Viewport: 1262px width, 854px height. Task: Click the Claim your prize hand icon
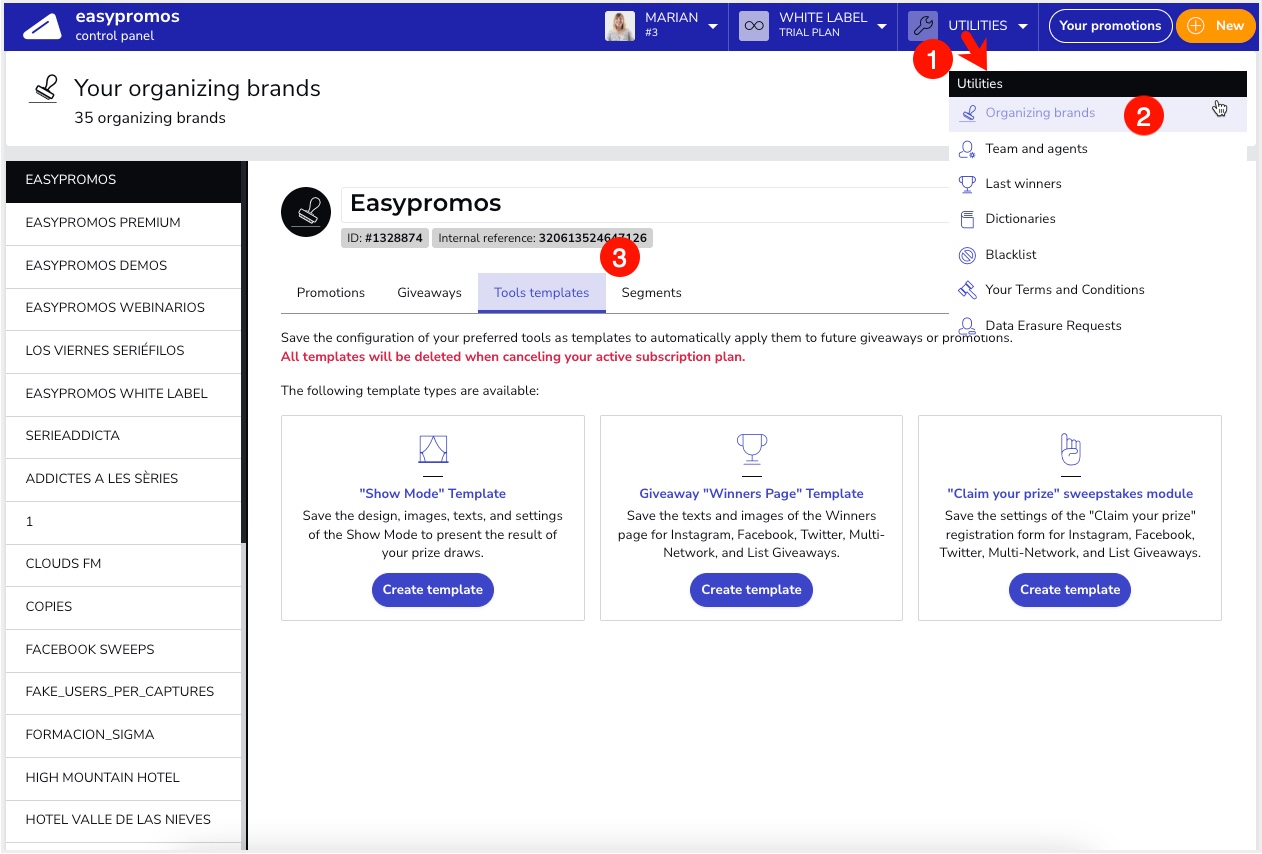click(x=1070, y=450)
